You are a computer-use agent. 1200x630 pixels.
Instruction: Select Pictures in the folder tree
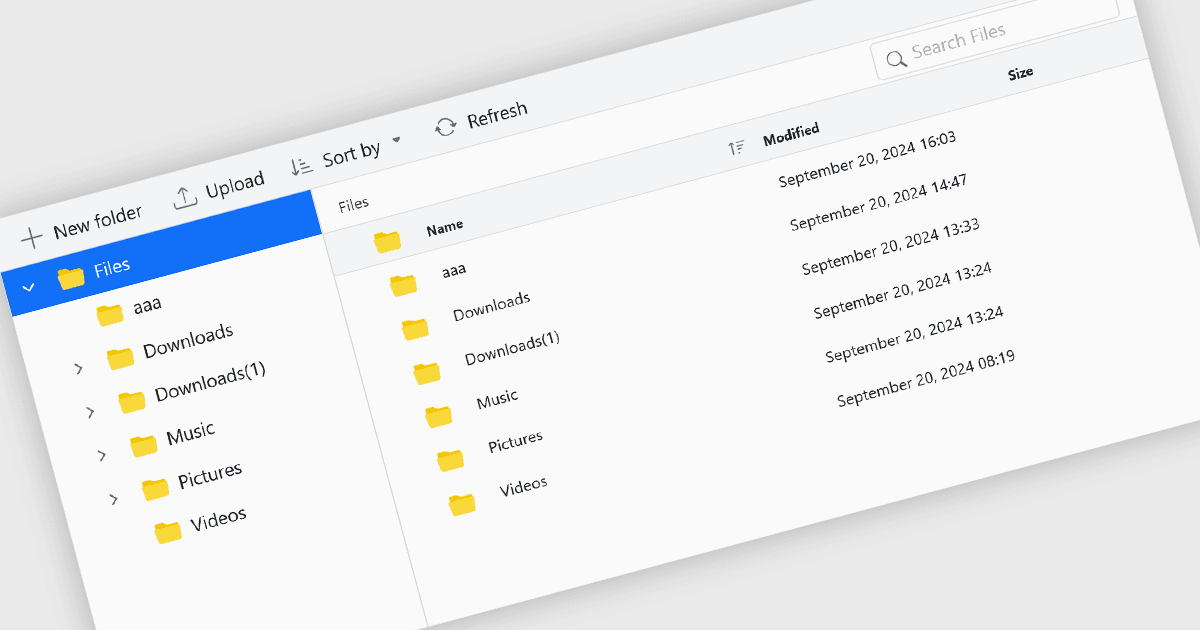click(210, 477)
